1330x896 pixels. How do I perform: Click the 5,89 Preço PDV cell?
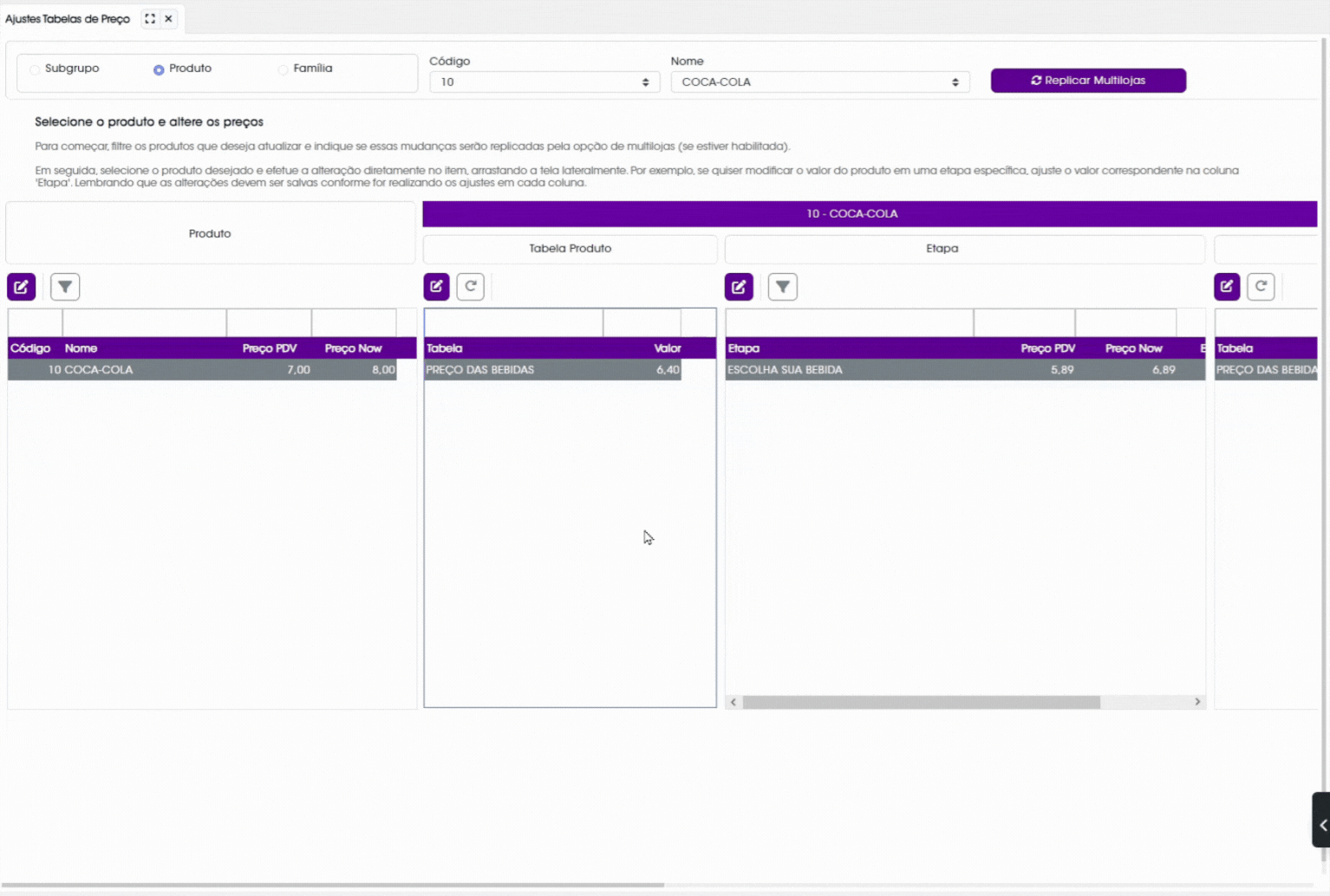click(1025, 370)
